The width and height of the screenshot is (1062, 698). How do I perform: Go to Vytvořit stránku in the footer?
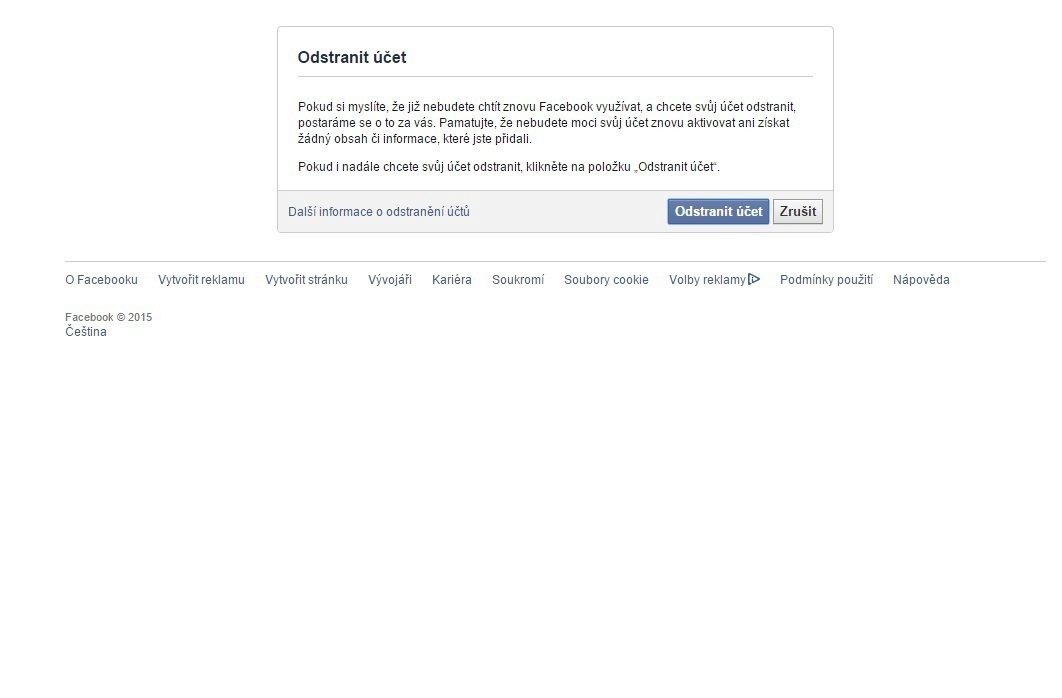[x=306, y=280]
